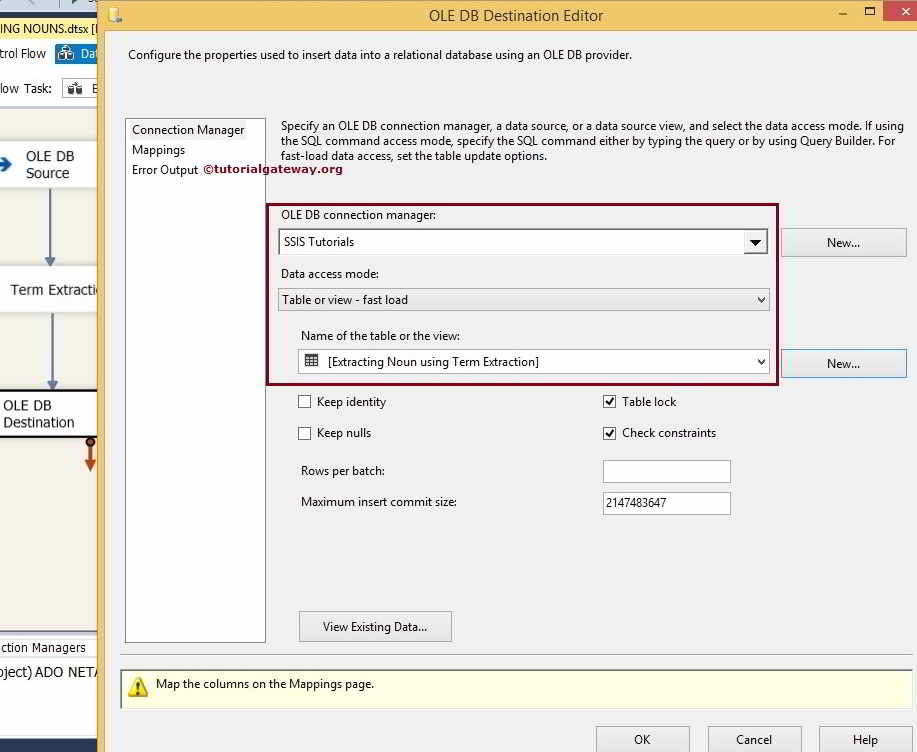Click New button beside connection manager
Image resolution: width=917 pixels, height=752 pixels.
coord(843,243)
